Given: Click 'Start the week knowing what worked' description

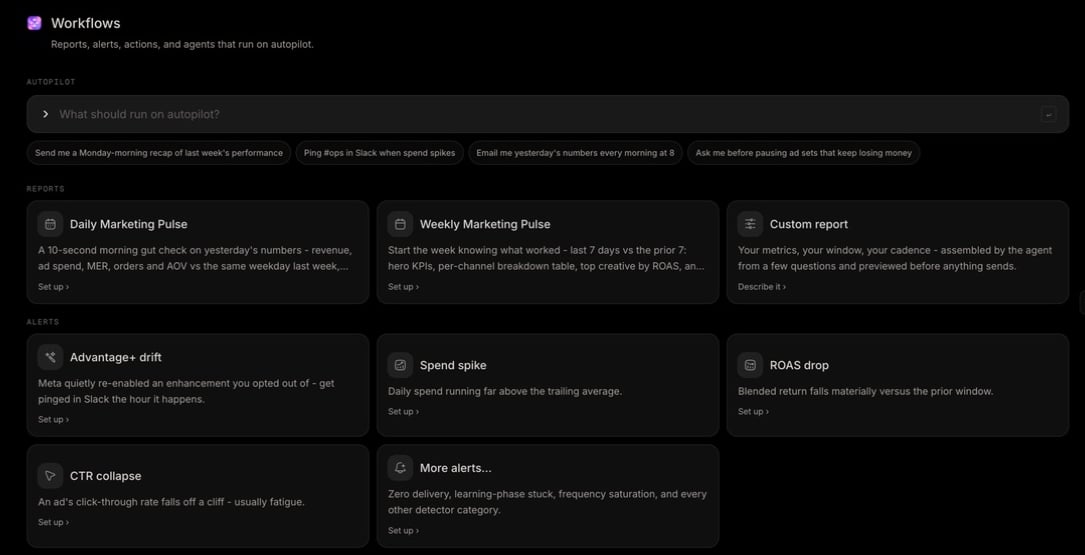Looking at the screenshot, I should click(546, 258).
